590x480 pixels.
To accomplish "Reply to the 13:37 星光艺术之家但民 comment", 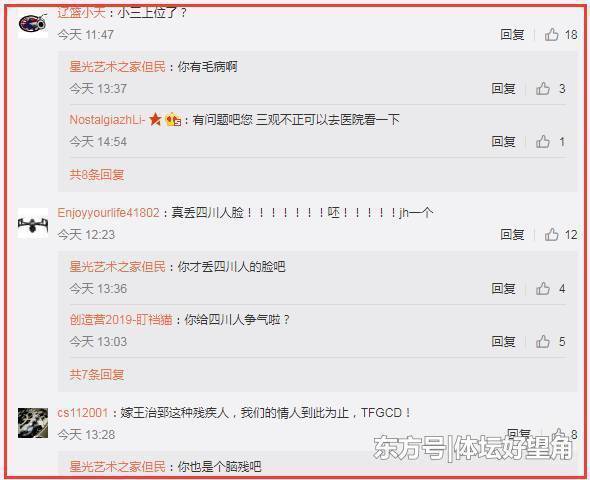I will pos(503,89).
